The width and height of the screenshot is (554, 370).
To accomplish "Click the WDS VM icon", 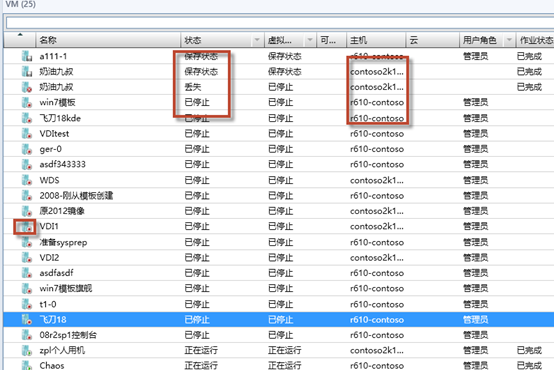I will [x=27, y=180].
